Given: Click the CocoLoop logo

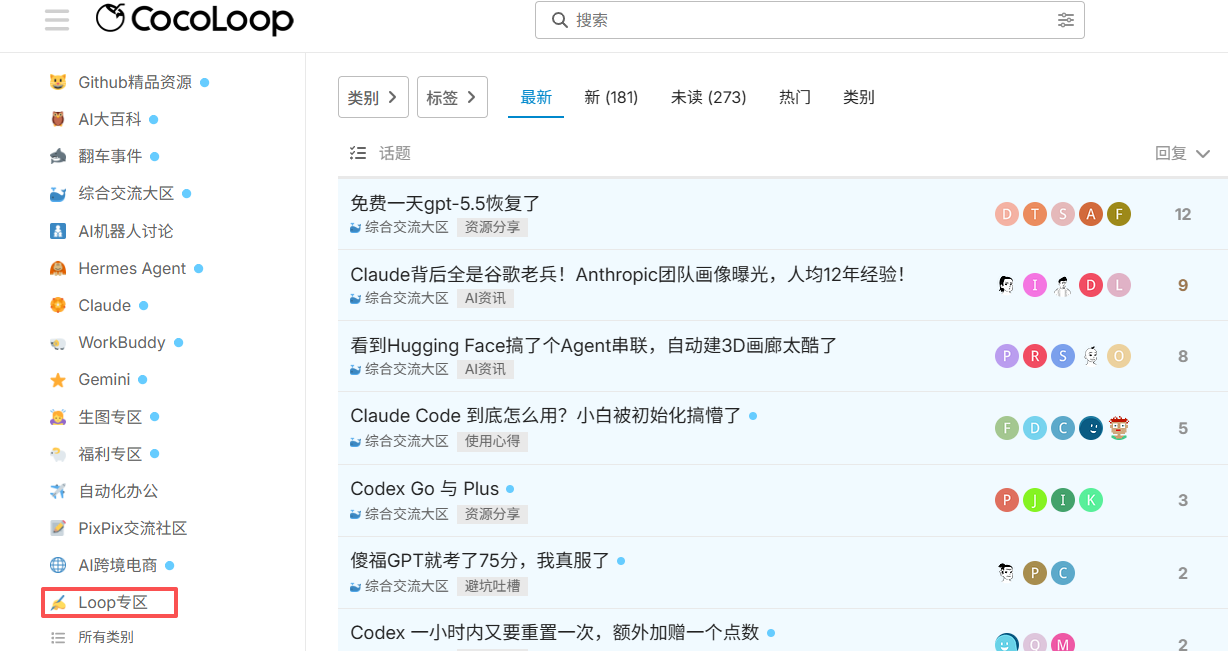Looking at the screenshot, I should pyautogui.click(x=194, y=19).
